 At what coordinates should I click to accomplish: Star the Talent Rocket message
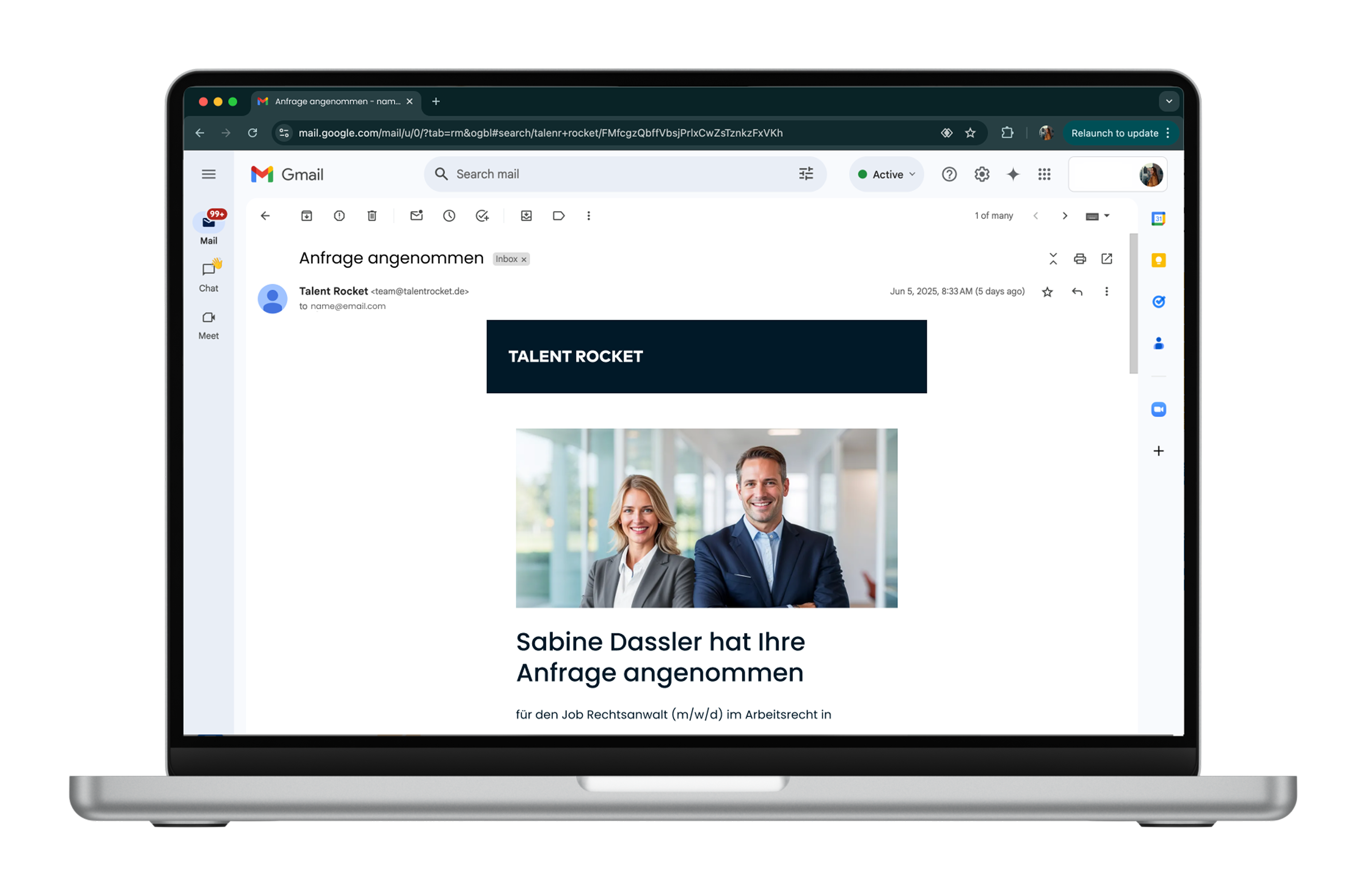tap(1047, 292)
